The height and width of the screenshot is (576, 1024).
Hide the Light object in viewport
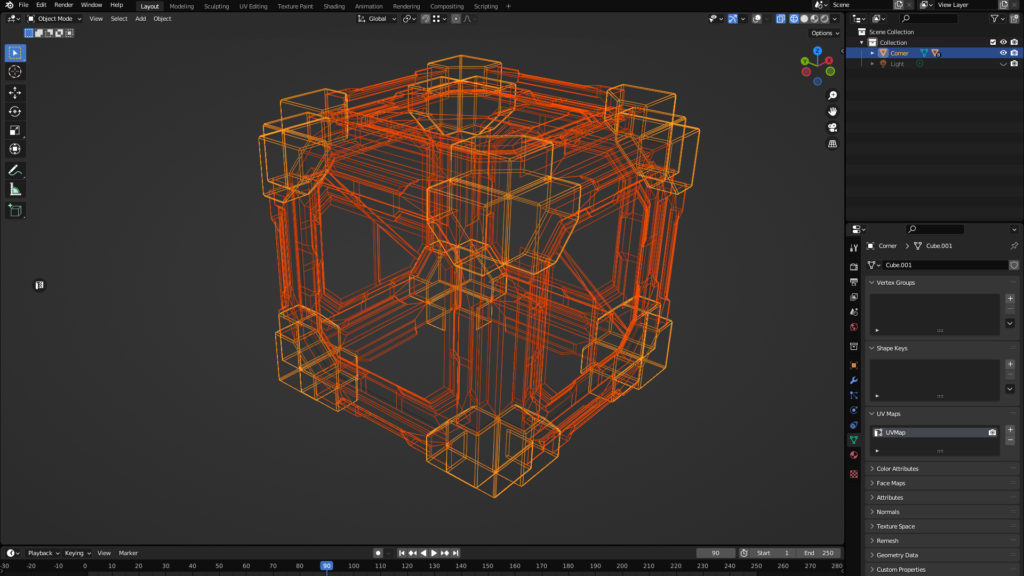(x=1003, y=64)
